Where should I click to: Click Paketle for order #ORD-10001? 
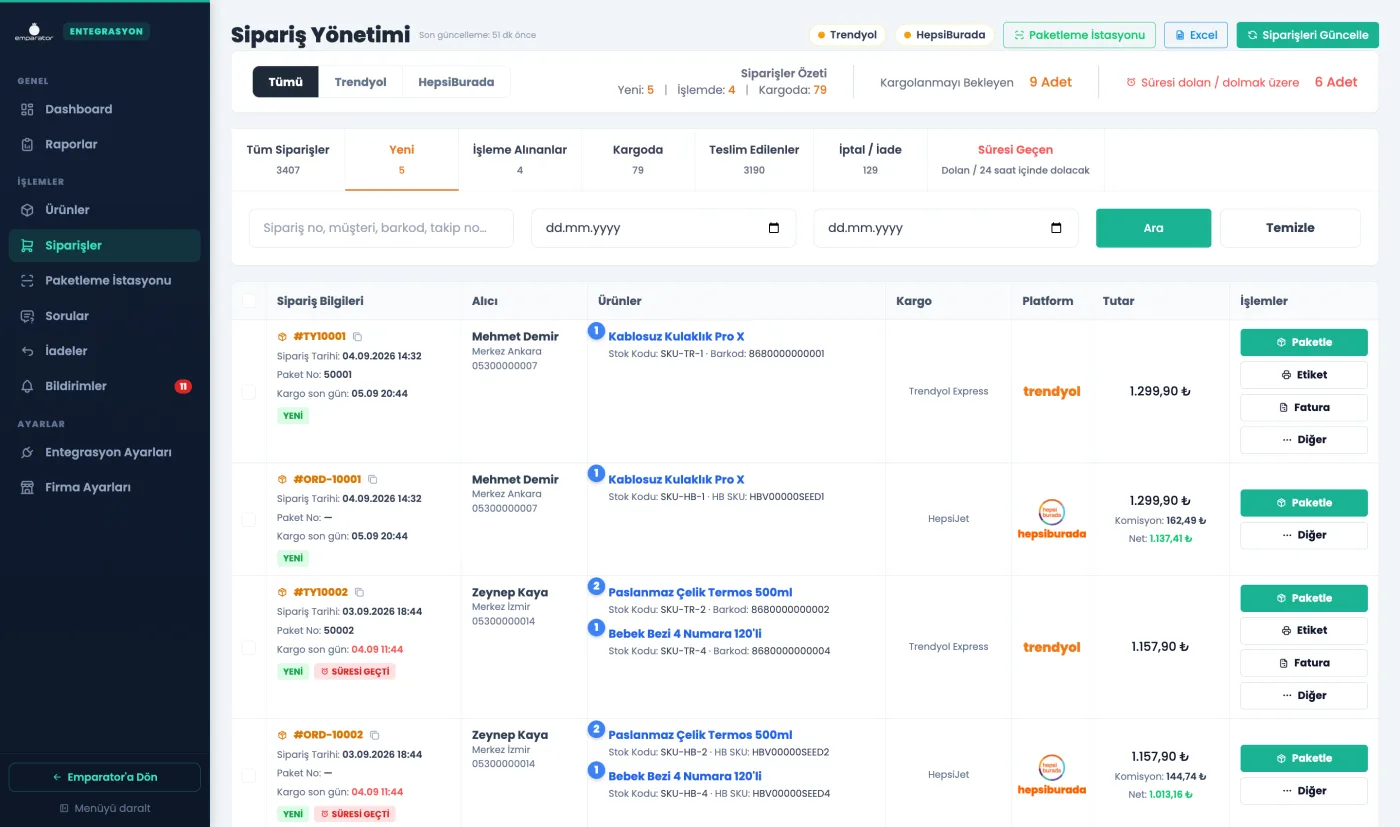click(x=1304, y=503)
